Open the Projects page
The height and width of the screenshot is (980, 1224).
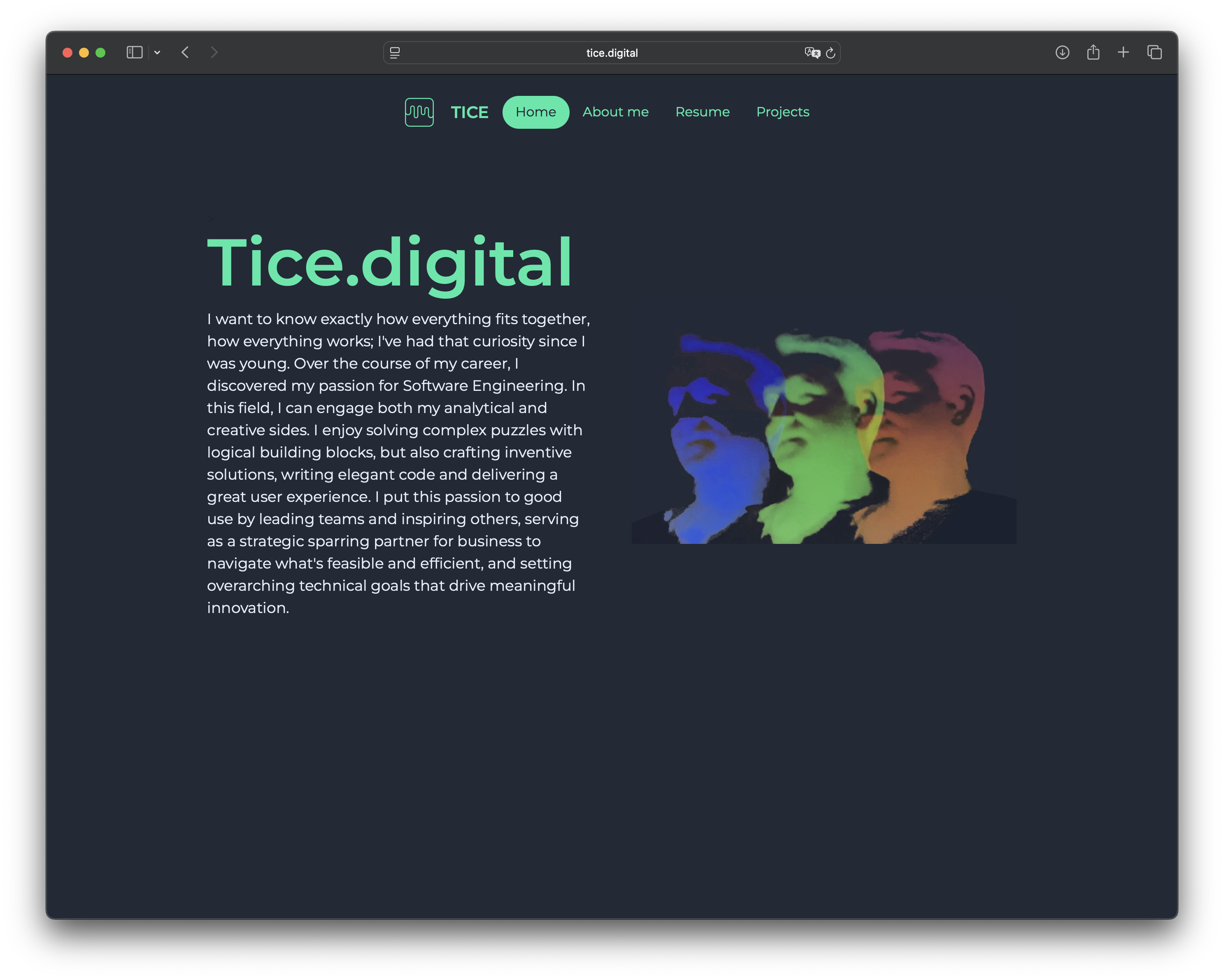[x=782, y=112]
